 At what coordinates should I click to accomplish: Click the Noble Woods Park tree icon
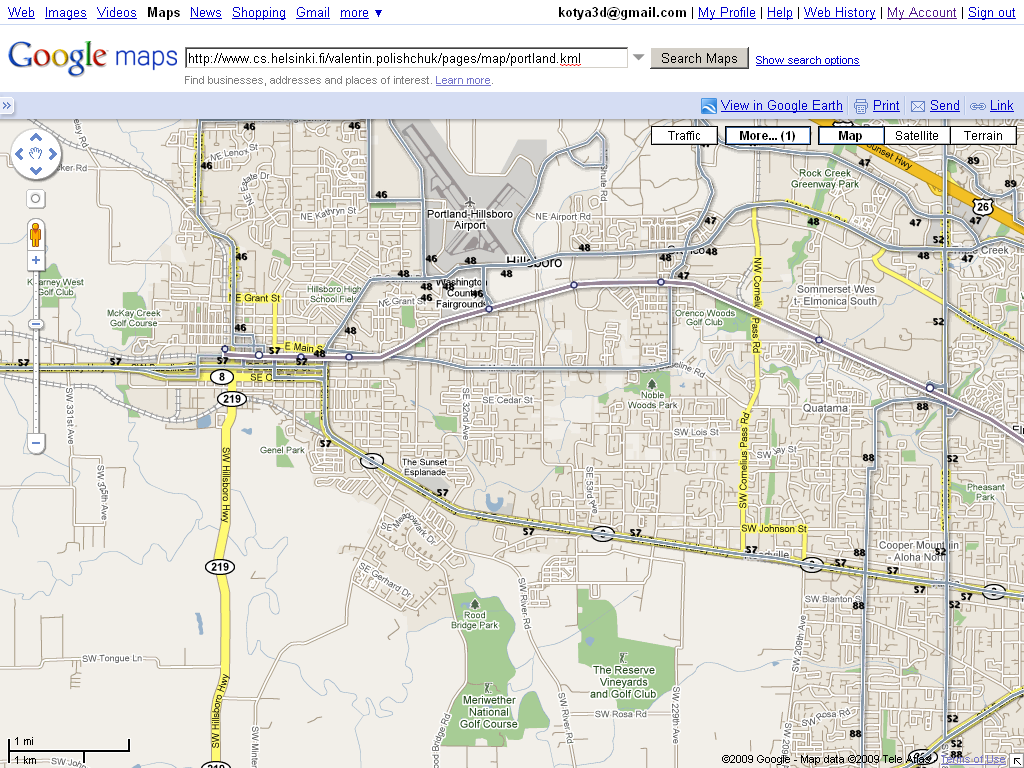(x=652, y=383)
